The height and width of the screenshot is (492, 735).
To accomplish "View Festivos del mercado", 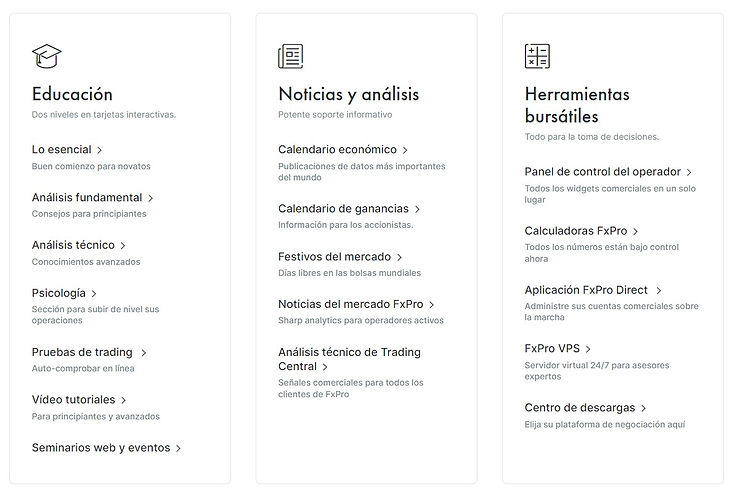I will 334,257.
